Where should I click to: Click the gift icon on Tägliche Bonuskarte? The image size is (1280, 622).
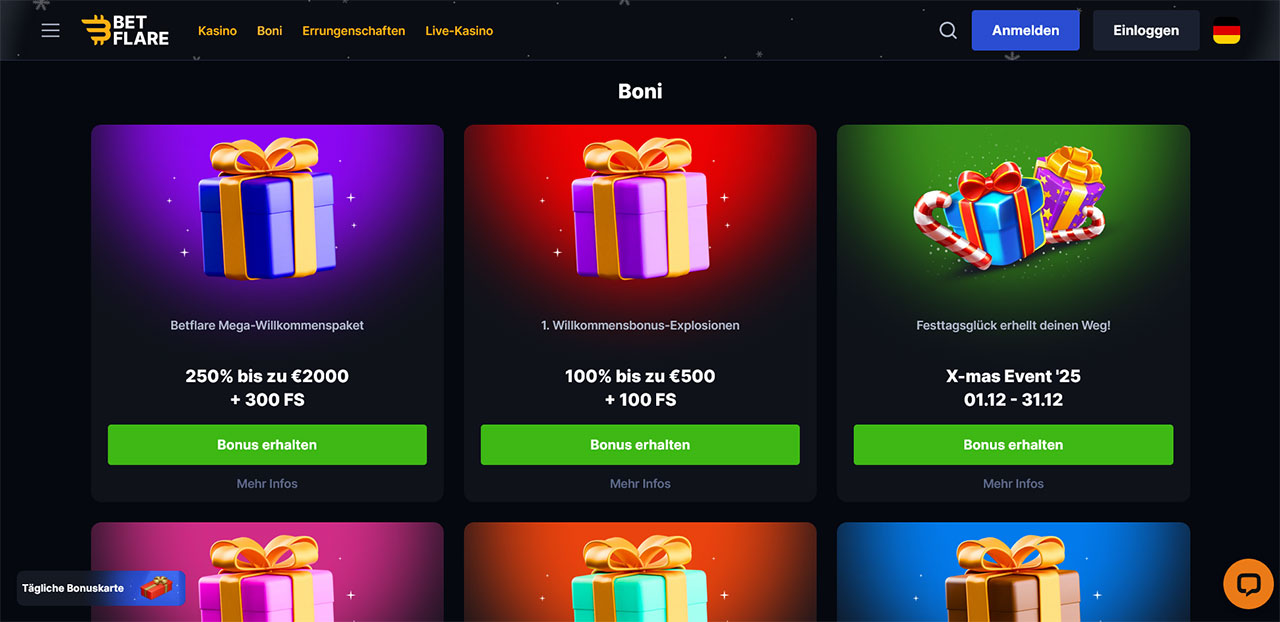[x=156, y=588]
